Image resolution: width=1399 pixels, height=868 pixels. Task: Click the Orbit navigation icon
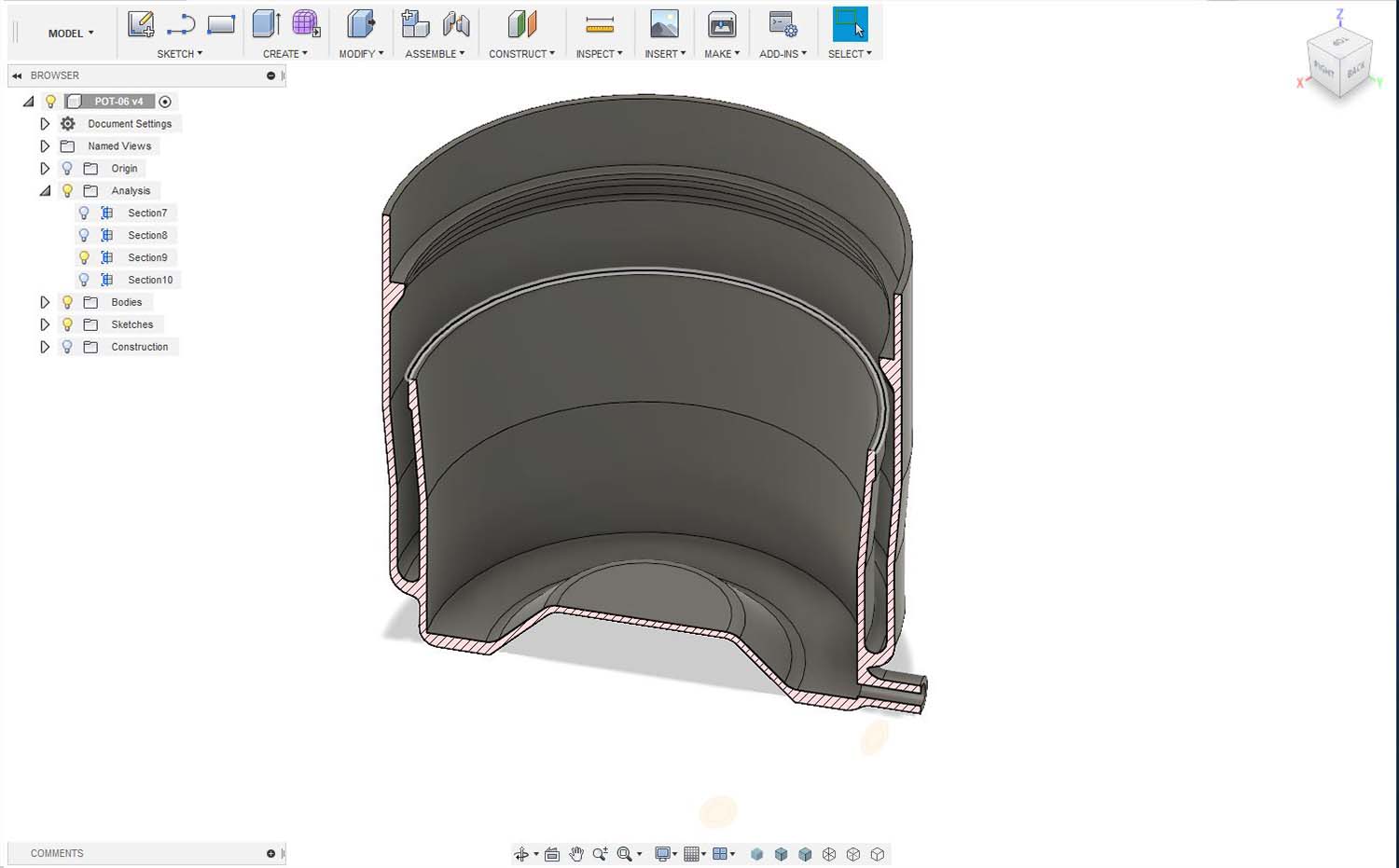point(521,854)
